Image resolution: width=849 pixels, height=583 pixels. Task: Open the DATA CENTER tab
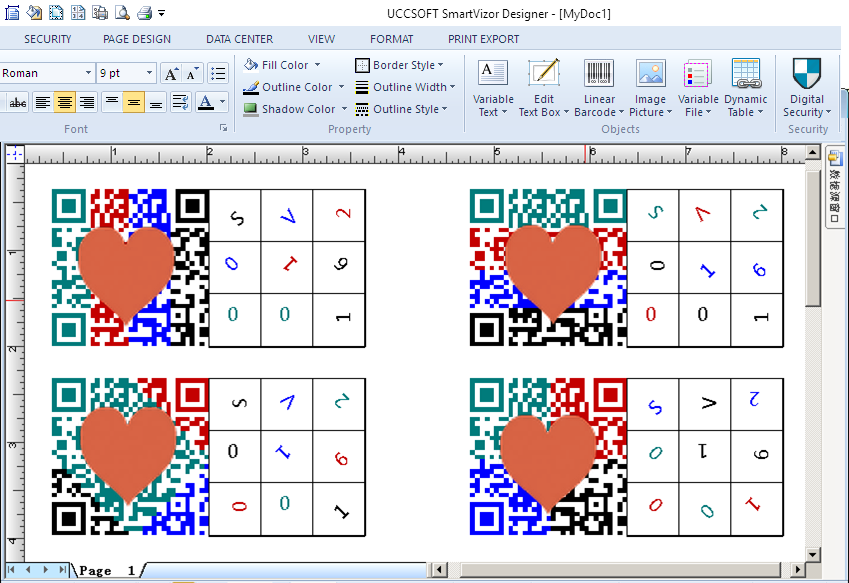point(239,39)
